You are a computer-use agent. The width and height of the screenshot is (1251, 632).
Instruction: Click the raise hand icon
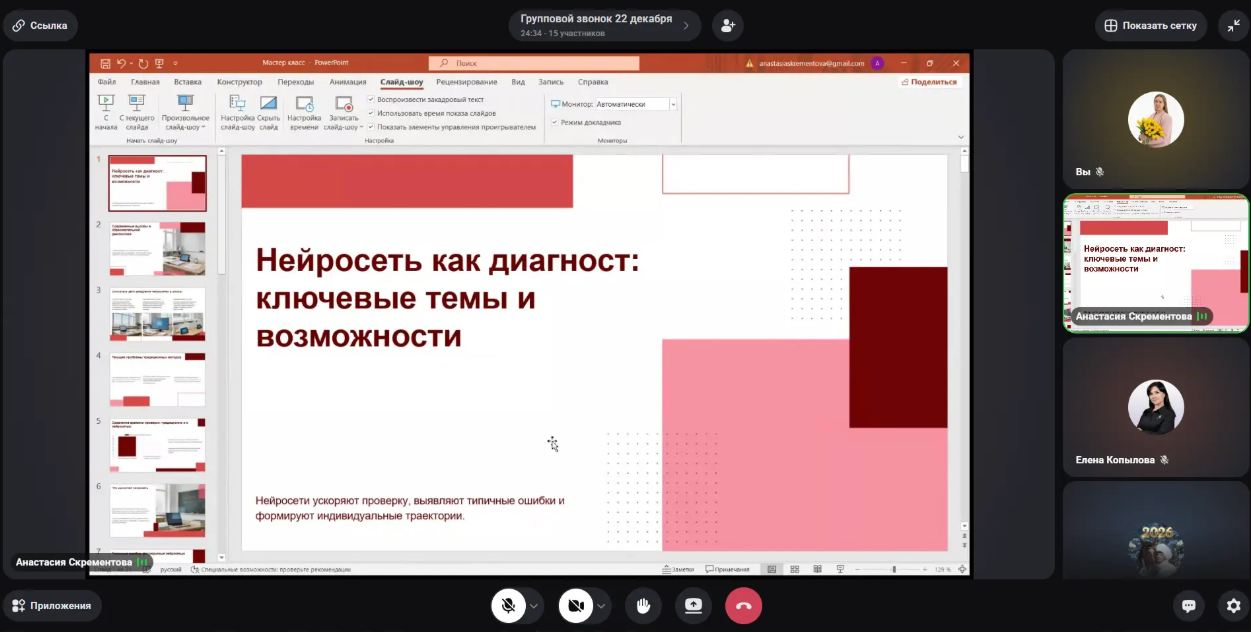(x=644, y=605)
